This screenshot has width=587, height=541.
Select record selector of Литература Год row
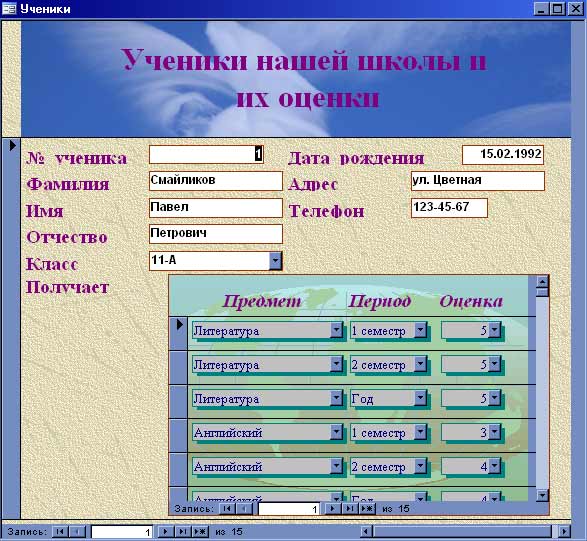tap(179, 401)
